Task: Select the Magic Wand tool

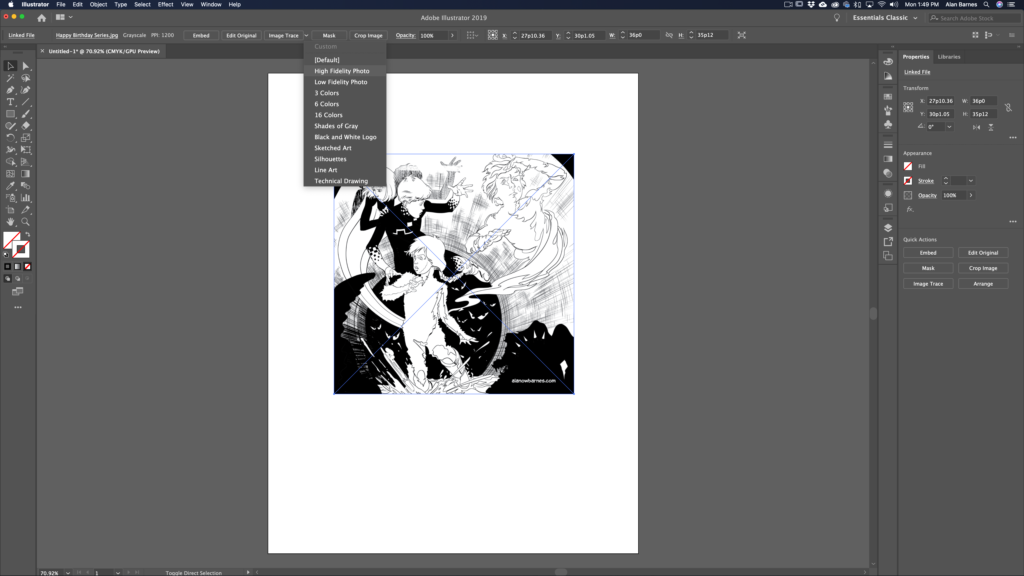Action: 10,78
